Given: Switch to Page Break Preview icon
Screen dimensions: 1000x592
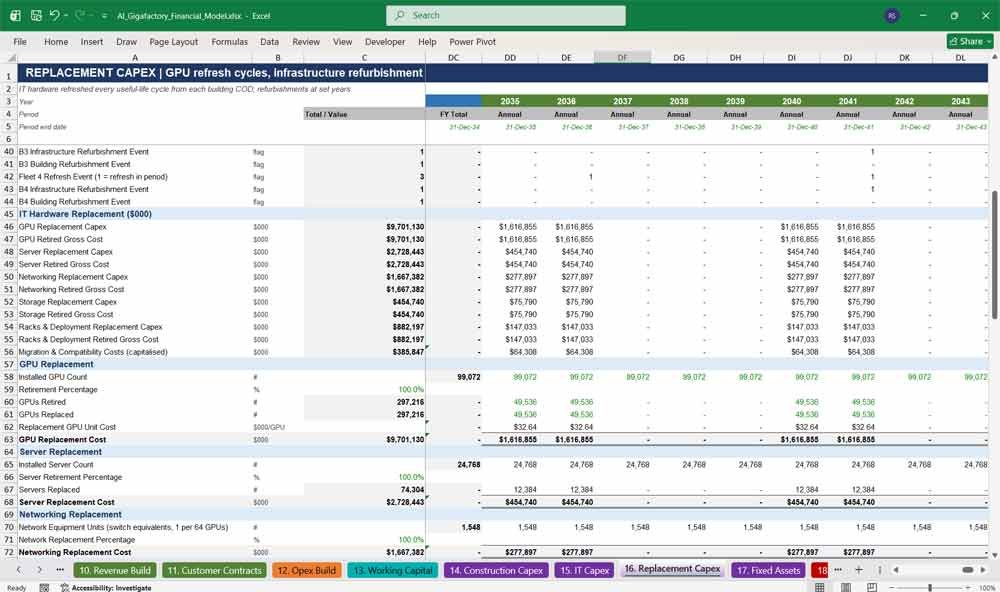Looking at the screenshot, I should pos(872,587).
